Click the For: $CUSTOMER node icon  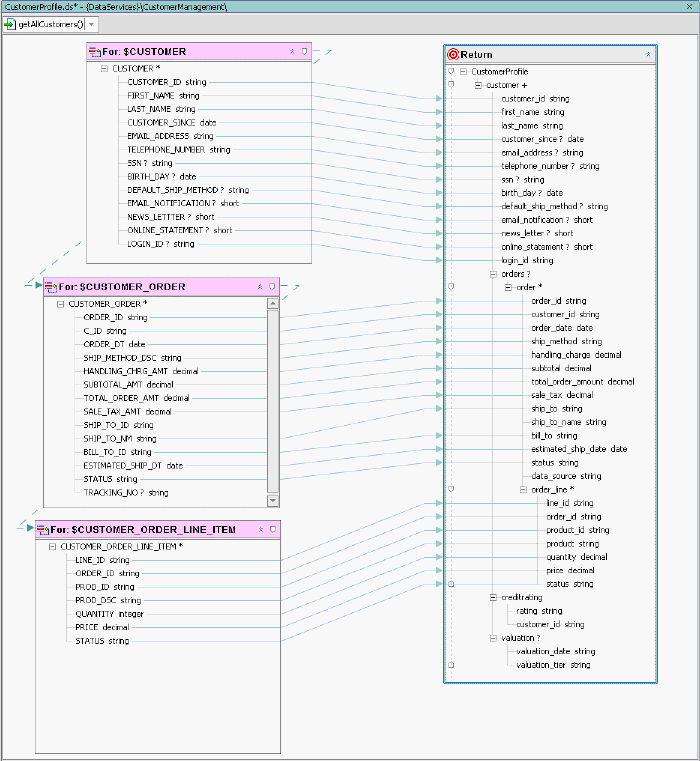point(94,51)
